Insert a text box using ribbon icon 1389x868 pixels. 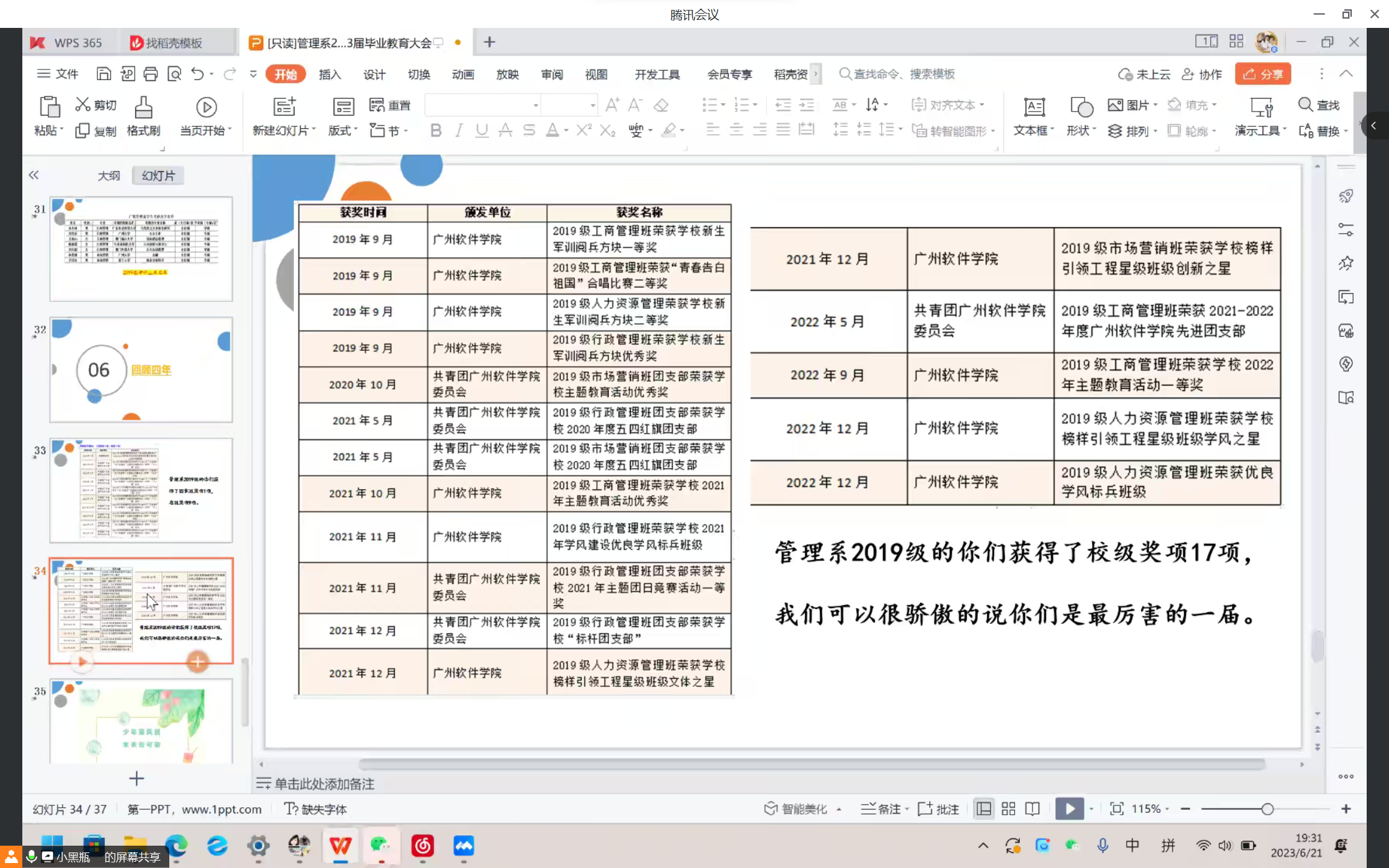[x=1034, y=107]
